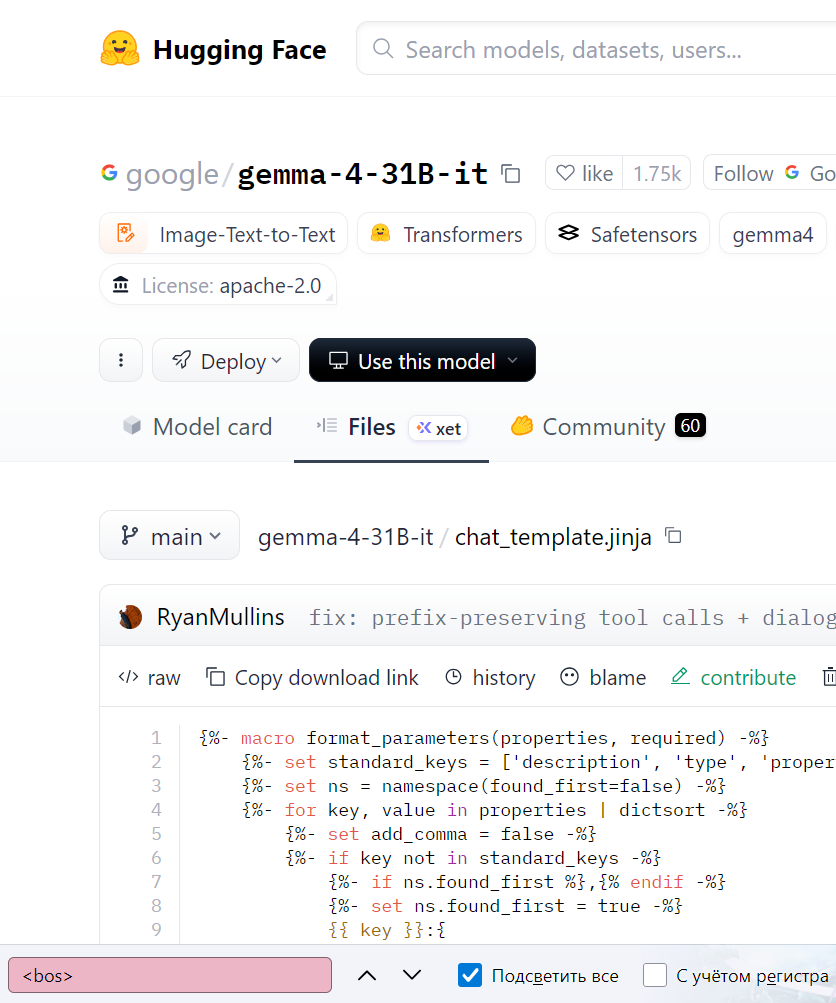Click the chevron on Use this model

pyautogui.click(x=512, y=360)
